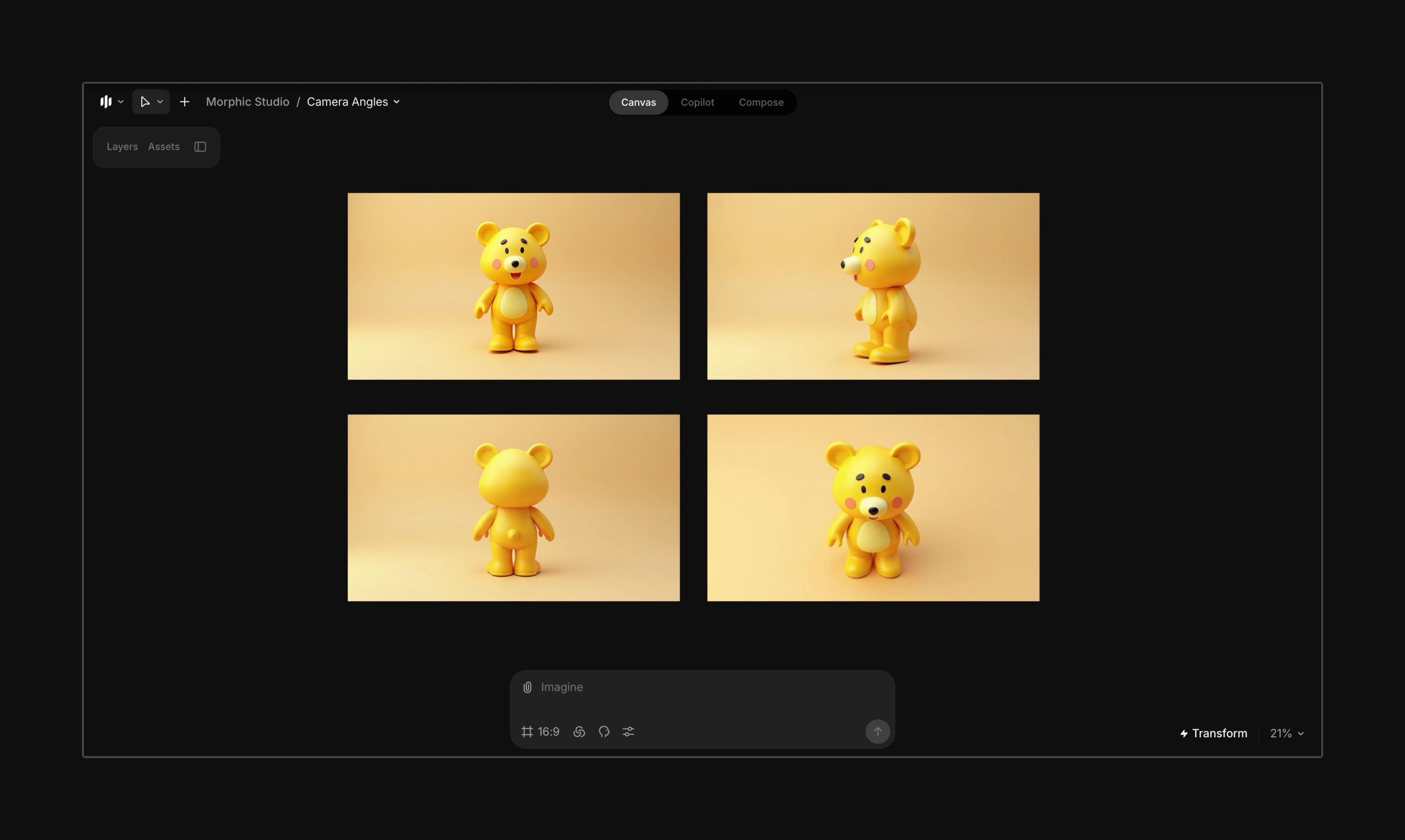Click the Morphic Studio breadcrumb link
1405x840 pixels.
click(247, 102)
